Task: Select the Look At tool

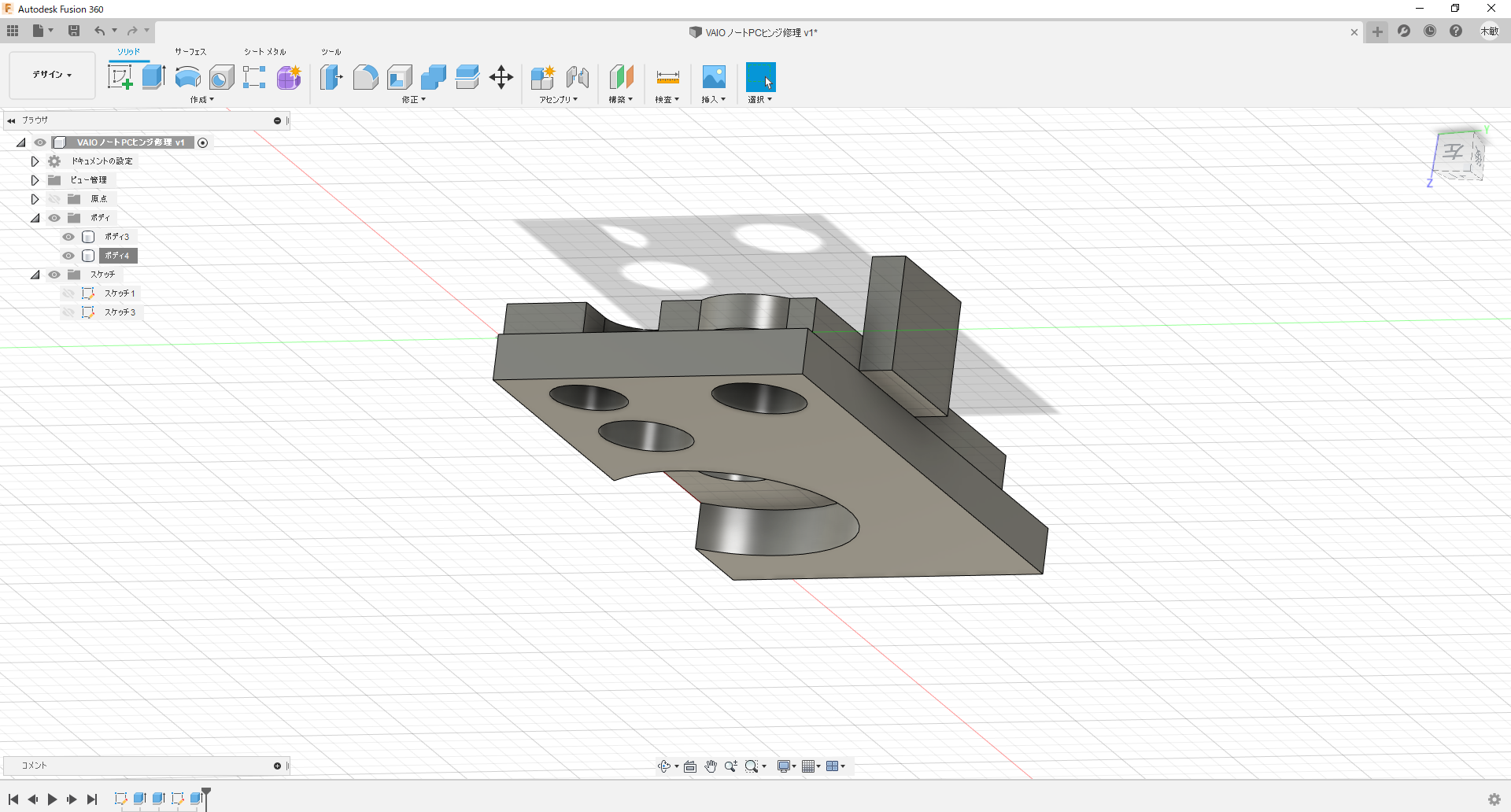Action: click(x=690, y=766)
